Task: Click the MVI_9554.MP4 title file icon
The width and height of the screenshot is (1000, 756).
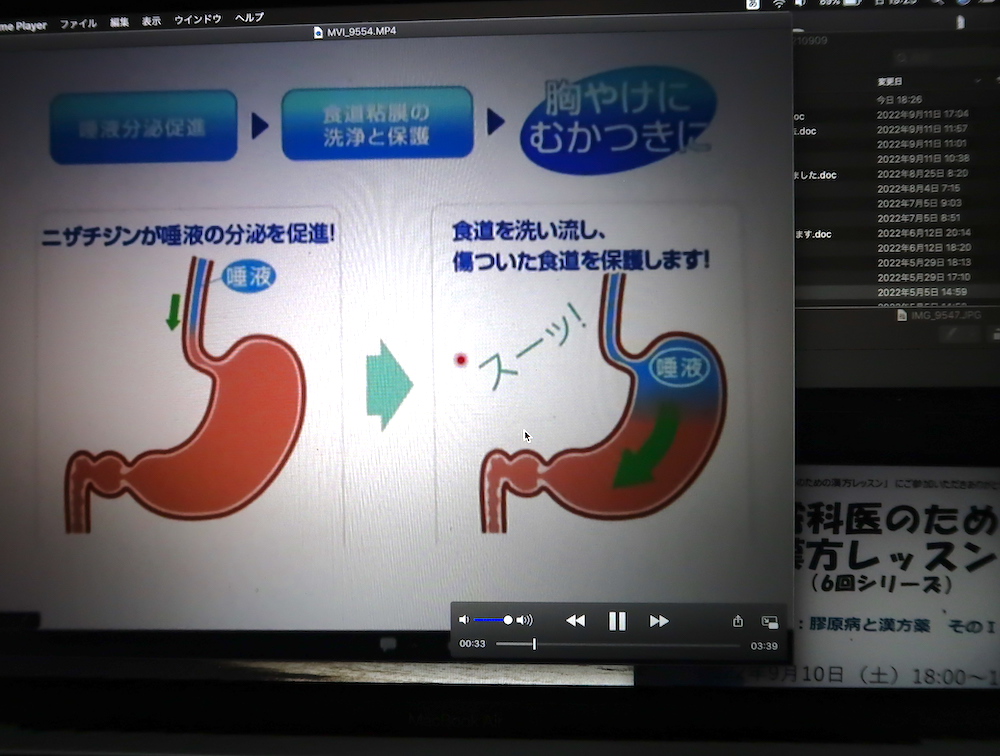Action: 319,32
